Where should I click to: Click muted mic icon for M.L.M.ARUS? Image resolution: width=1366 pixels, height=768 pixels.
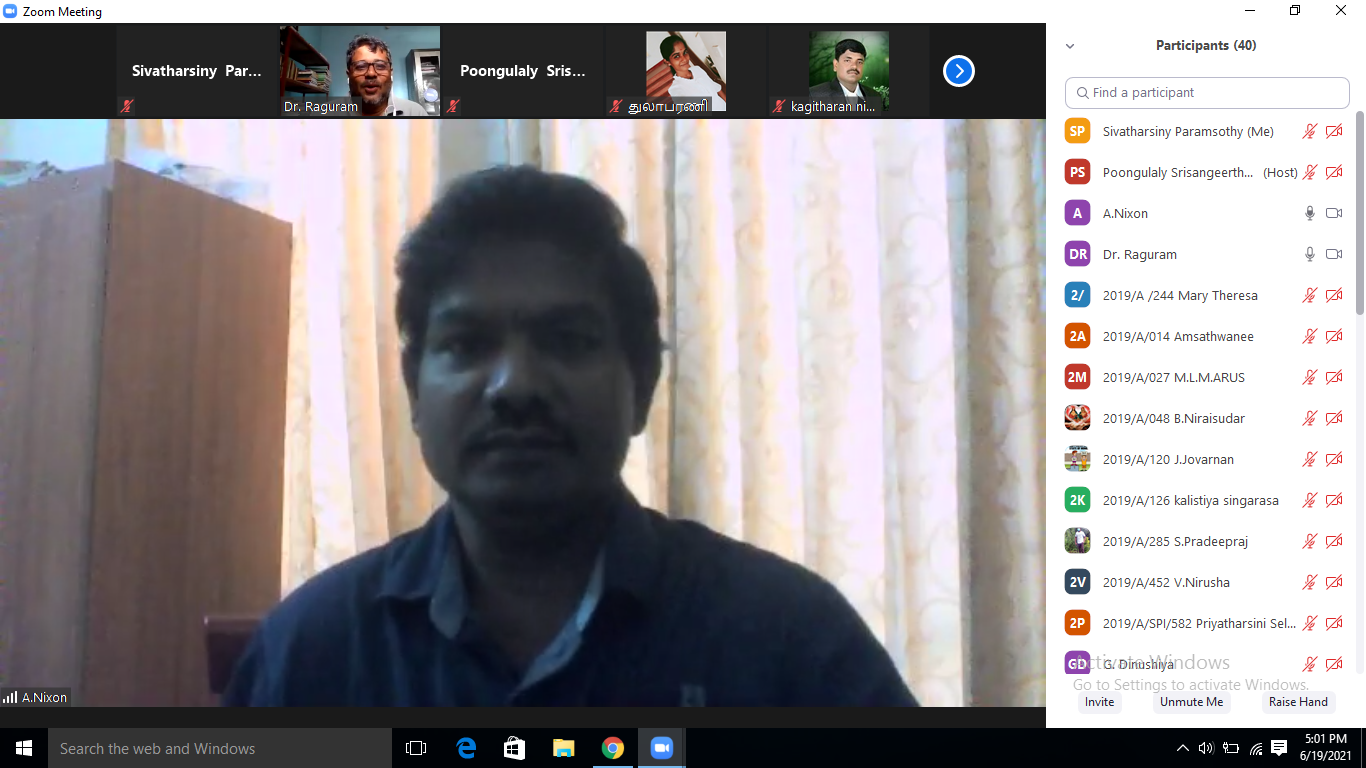tap(1309, 377)
